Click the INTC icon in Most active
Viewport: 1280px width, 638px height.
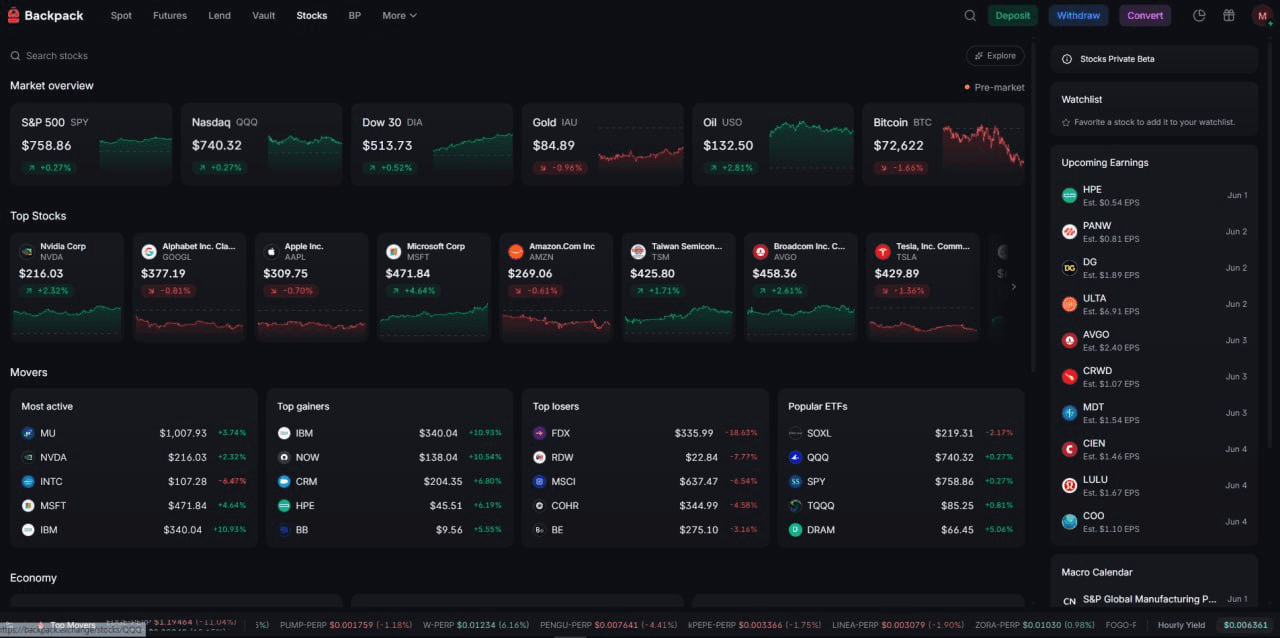[28, 481]
